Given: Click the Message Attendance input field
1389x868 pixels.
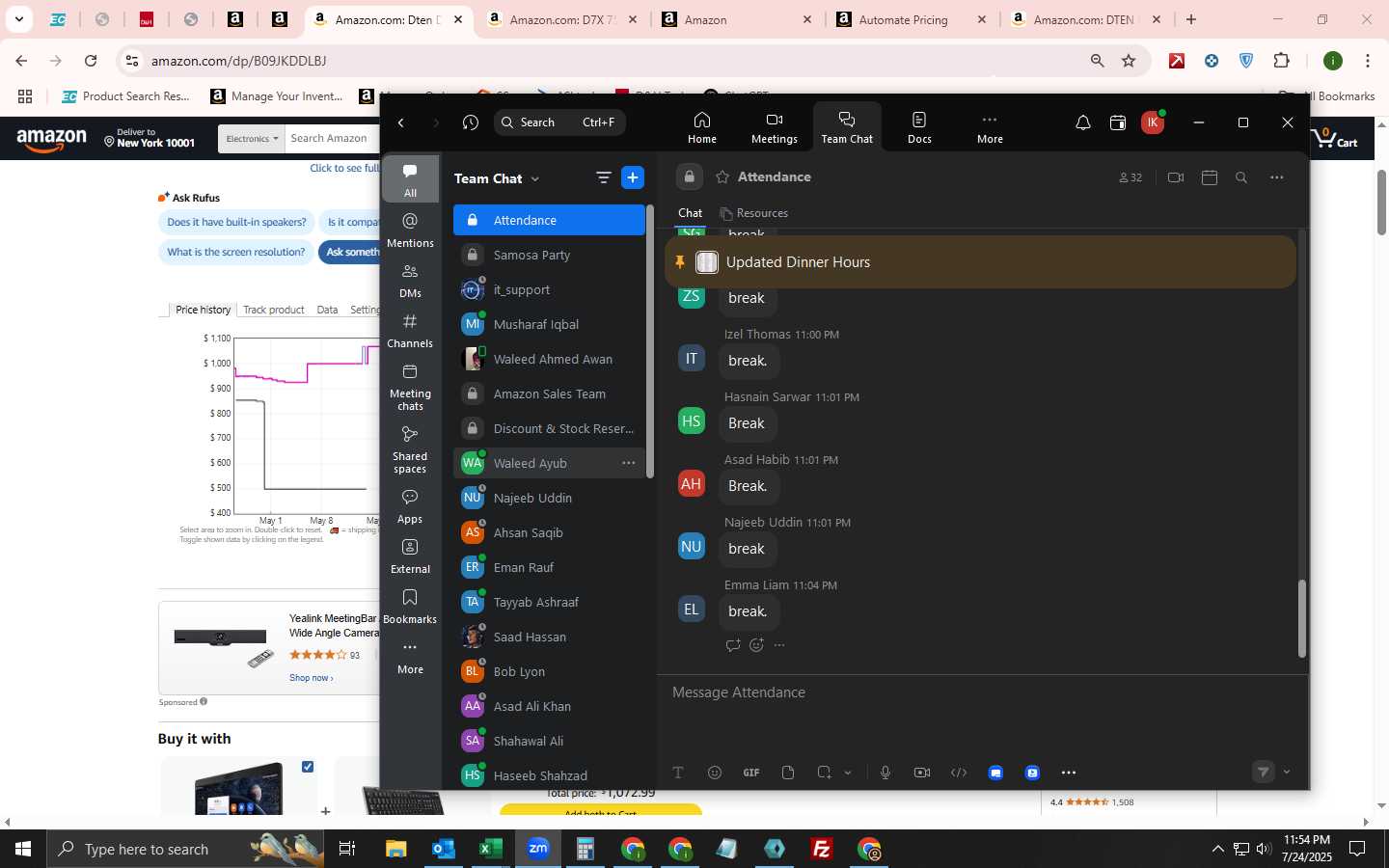Looking at the screenshot, I should pyautogui.click(x=980, y=692).
